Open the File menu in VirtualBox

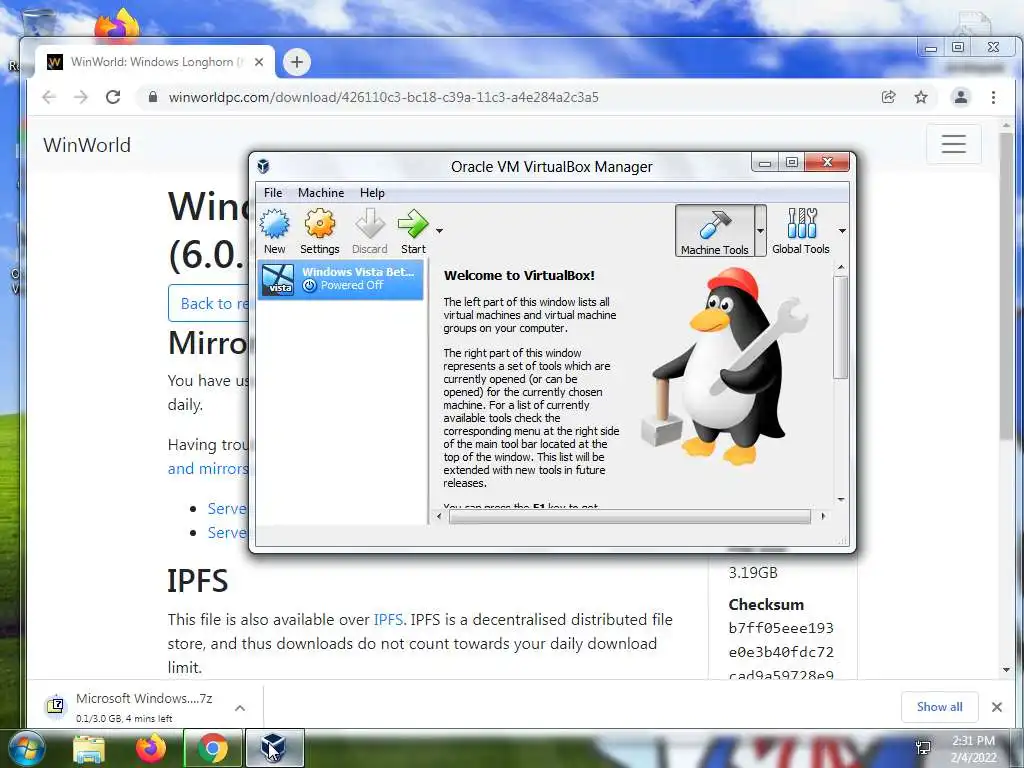tap(273, 193)
